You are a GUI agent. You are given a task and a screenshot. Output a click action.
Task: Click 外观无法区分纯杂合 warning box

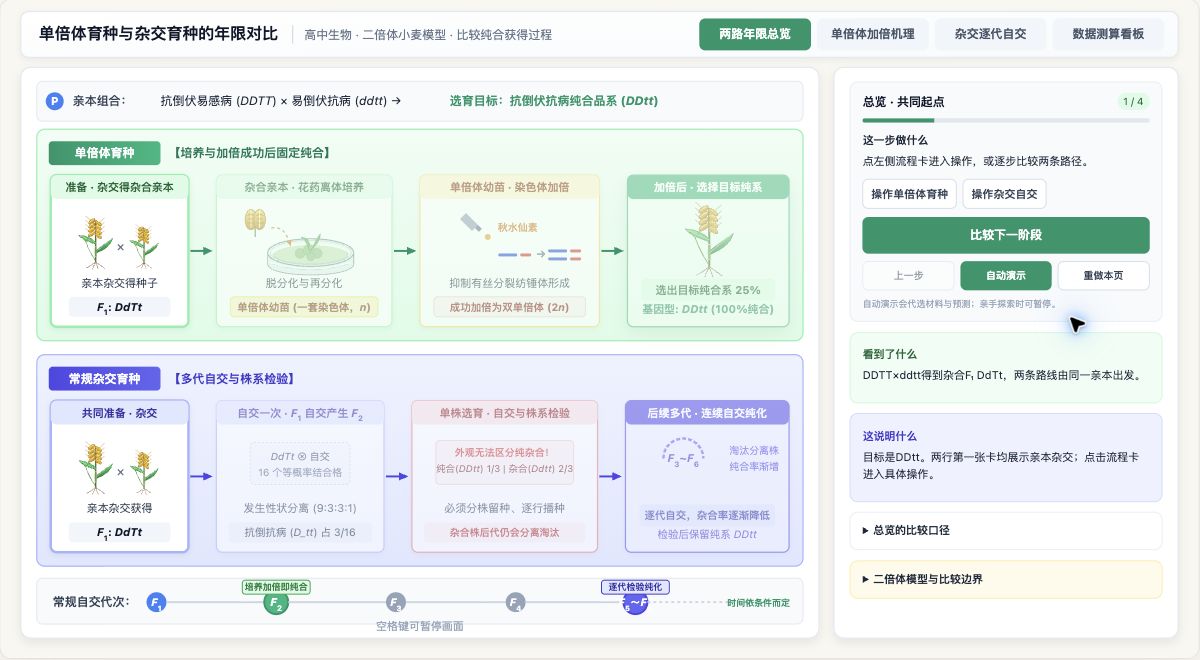click(504, 460)
